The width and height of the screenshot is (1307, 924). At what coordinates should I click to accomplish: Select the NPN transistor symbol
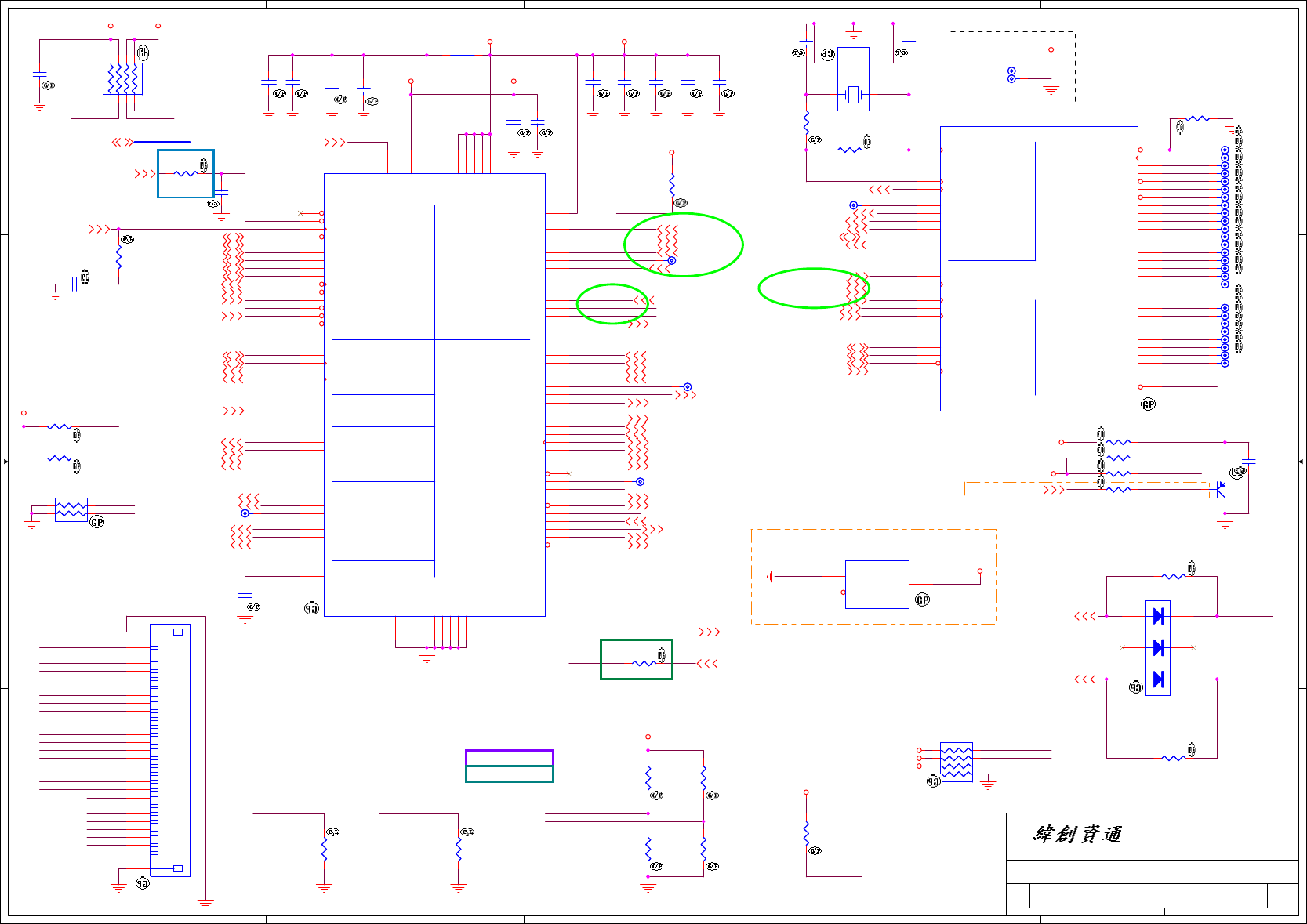tap(1220, 489)
